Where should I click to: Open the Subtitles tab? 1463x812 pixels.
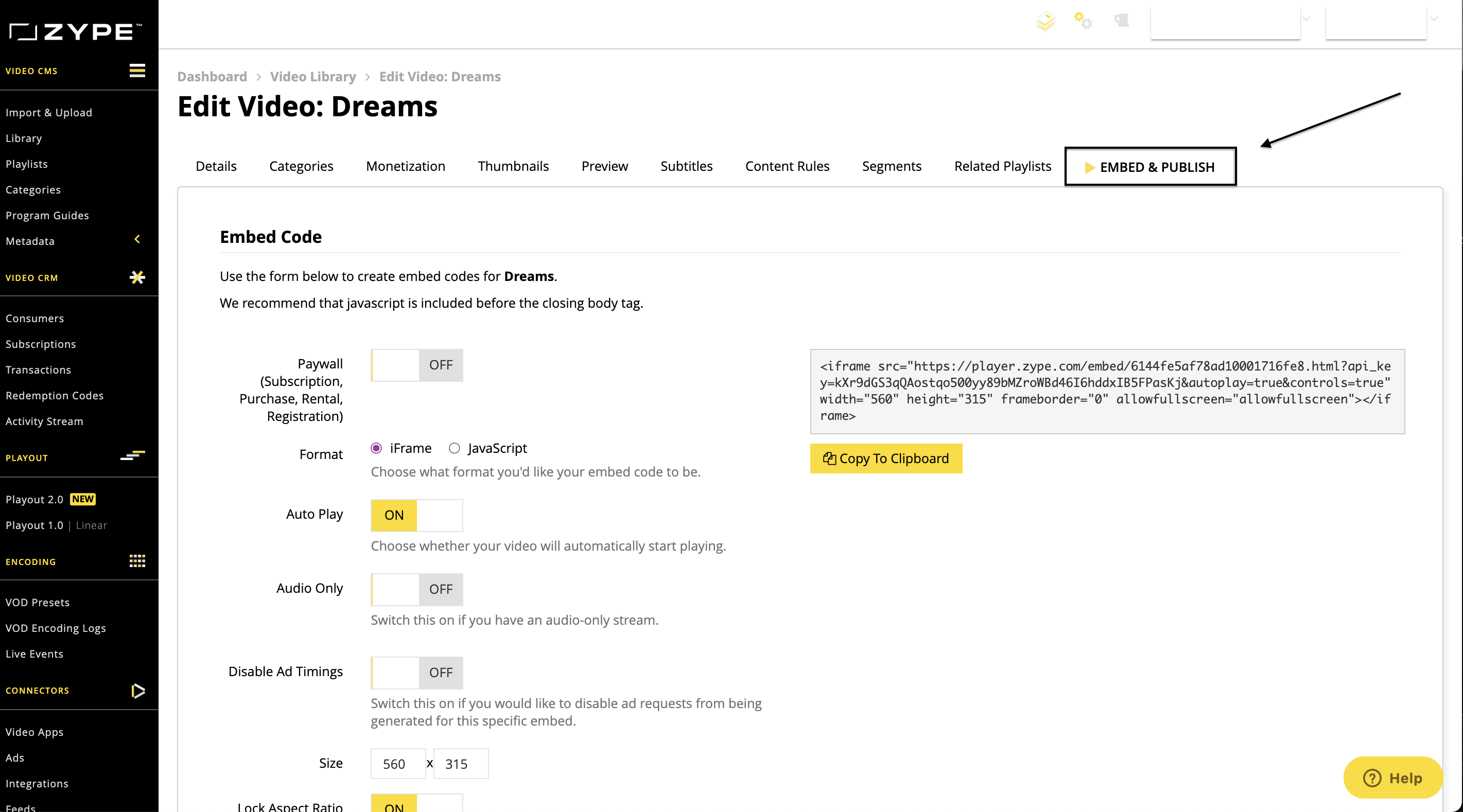[x=686, y=166]
